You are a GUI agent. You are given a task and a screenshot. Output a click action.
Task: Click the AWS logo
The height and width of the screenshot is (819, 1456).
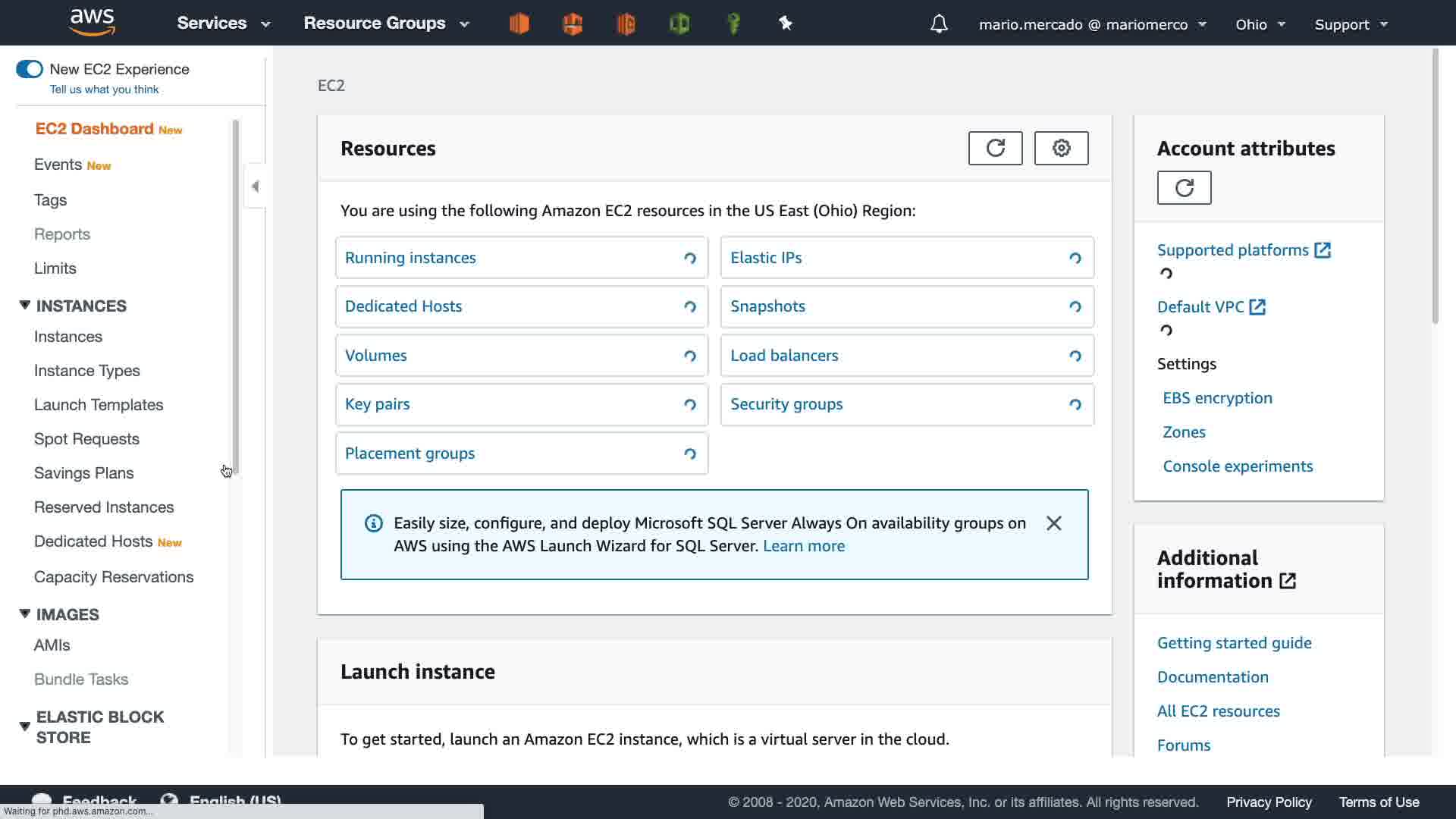(x=92, y=23)
